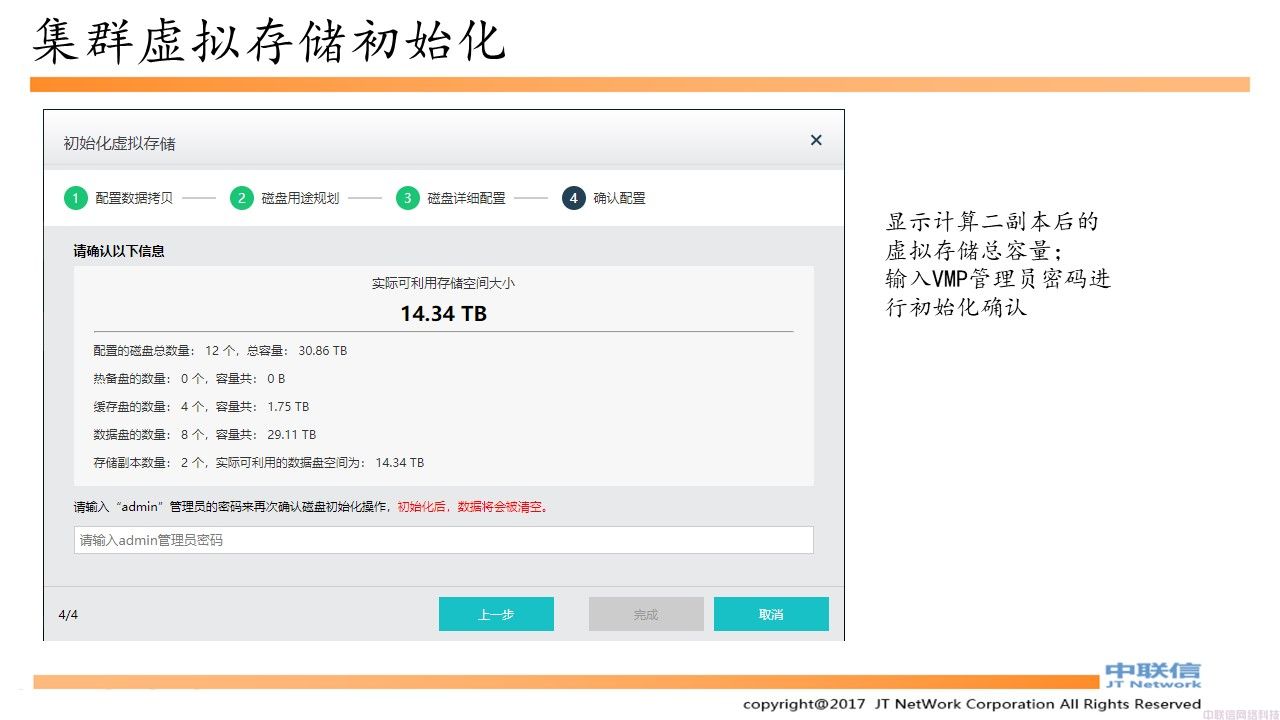
Task: Click the 中联信 JT Network logo
Action: point(1153,675)
